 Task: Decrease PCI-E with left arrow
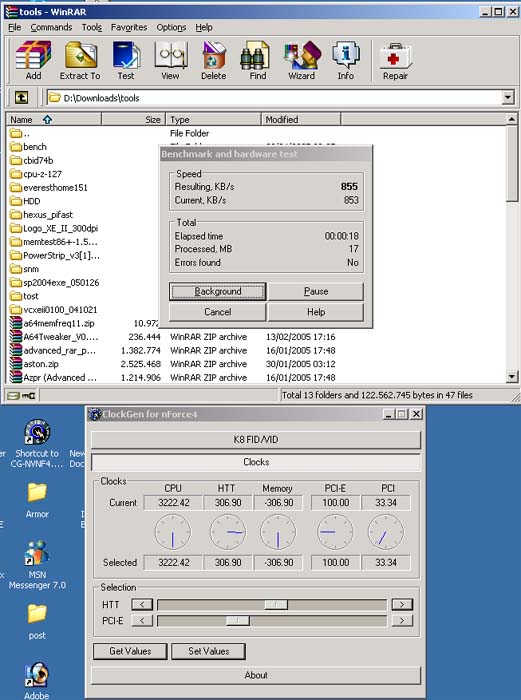[142, 621]
